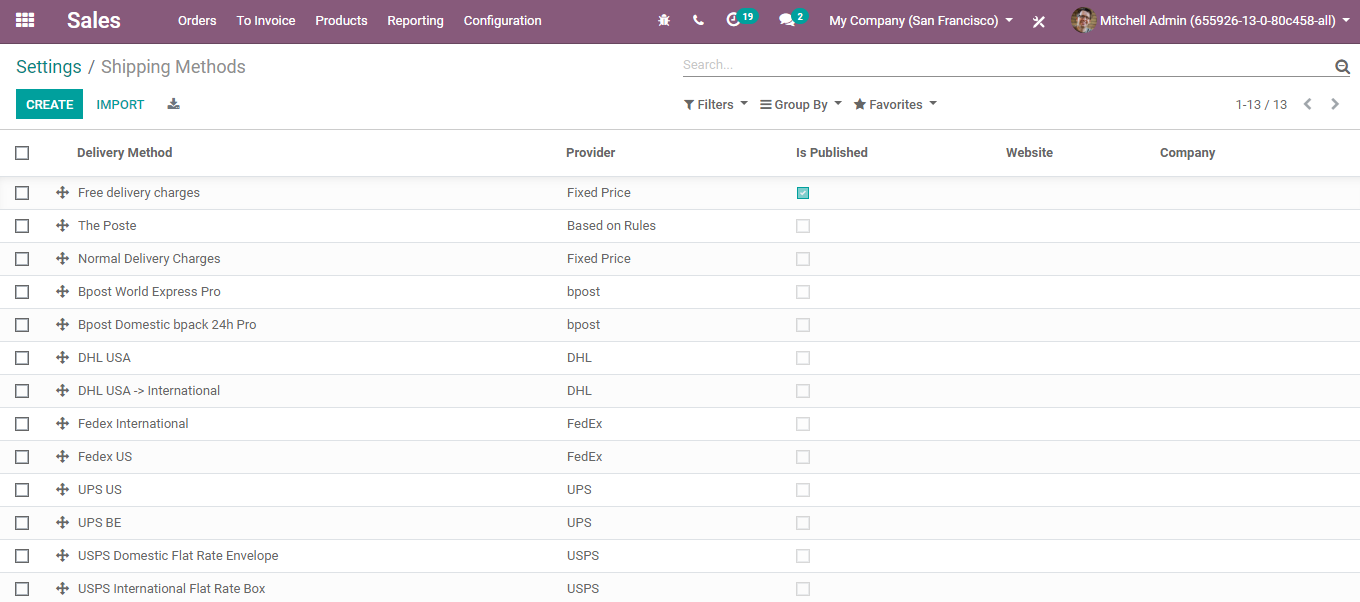Click the CREATE button
This screenshot has height=602, width=1360.
49,104
